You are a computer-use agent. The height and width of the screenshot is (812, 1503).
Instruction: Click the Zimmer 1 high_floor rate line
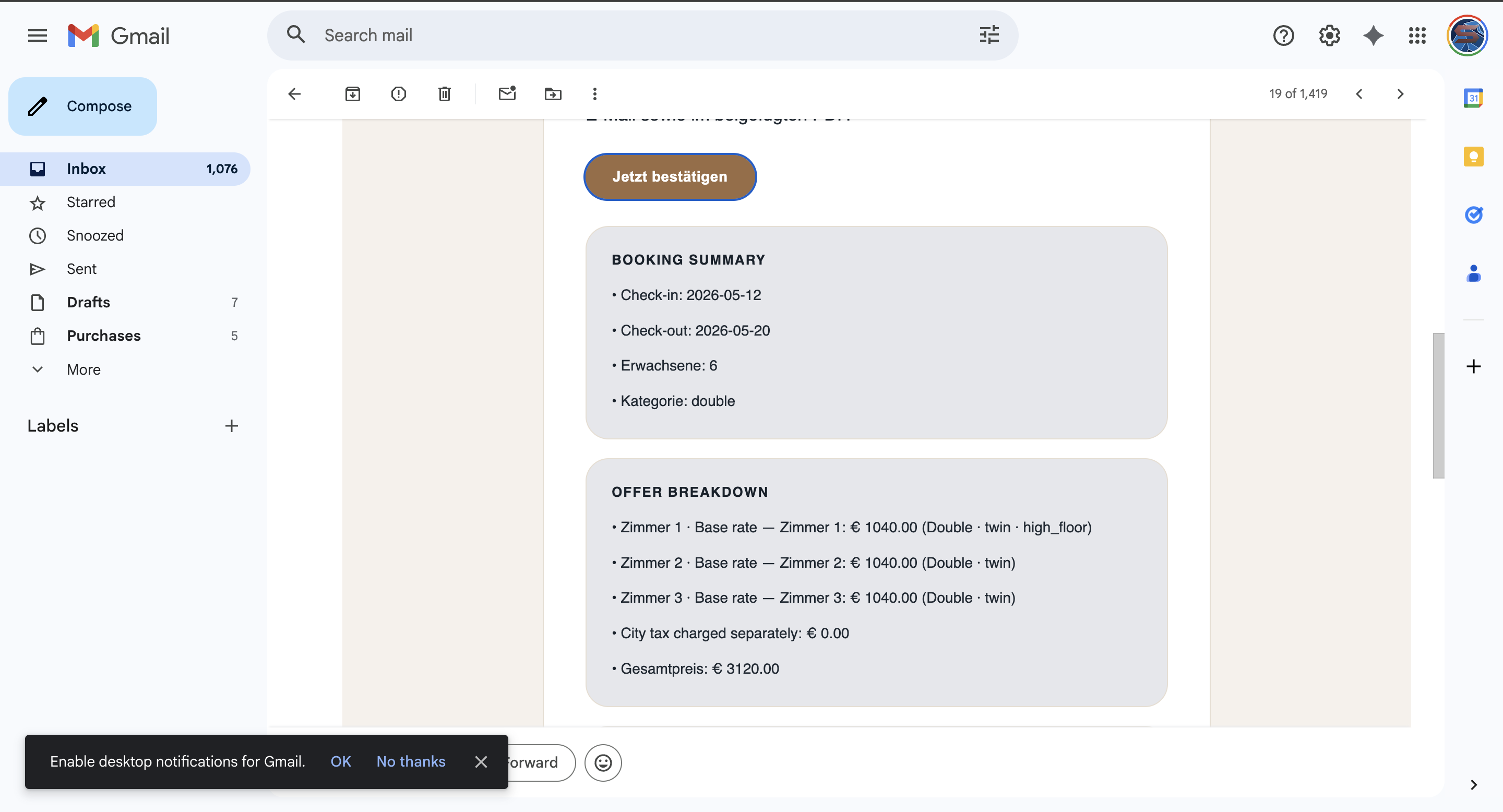coord(852,528)
